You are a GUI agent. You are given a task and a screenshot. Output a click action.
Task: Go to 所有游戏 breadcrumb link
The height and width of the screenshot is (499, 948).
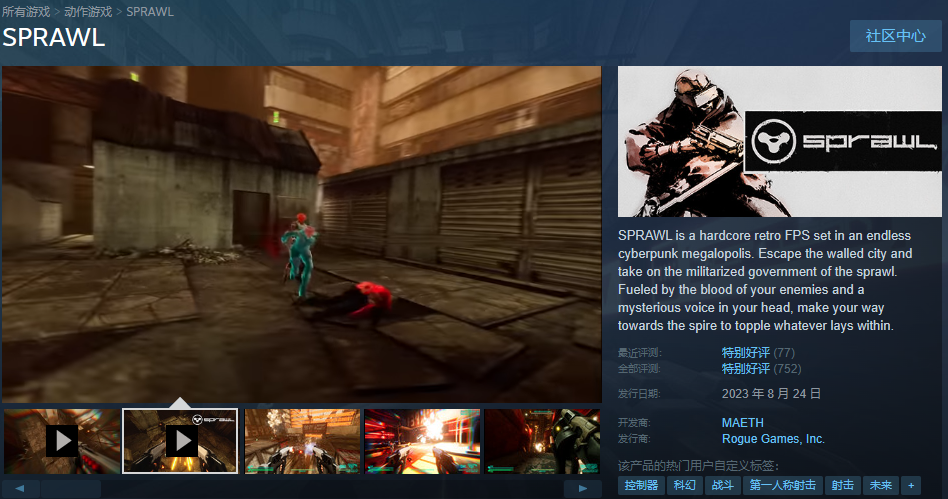26,11
